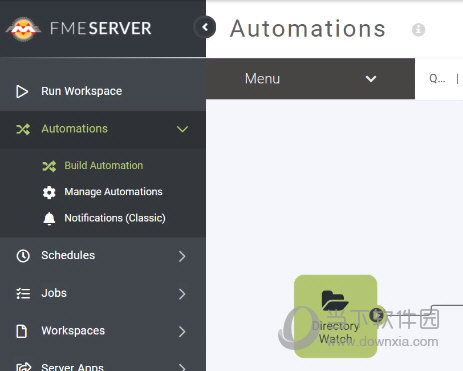This screenshot has height=371, width=463.
Task: Click the FME SERVER title text
Action: [101, 28]
